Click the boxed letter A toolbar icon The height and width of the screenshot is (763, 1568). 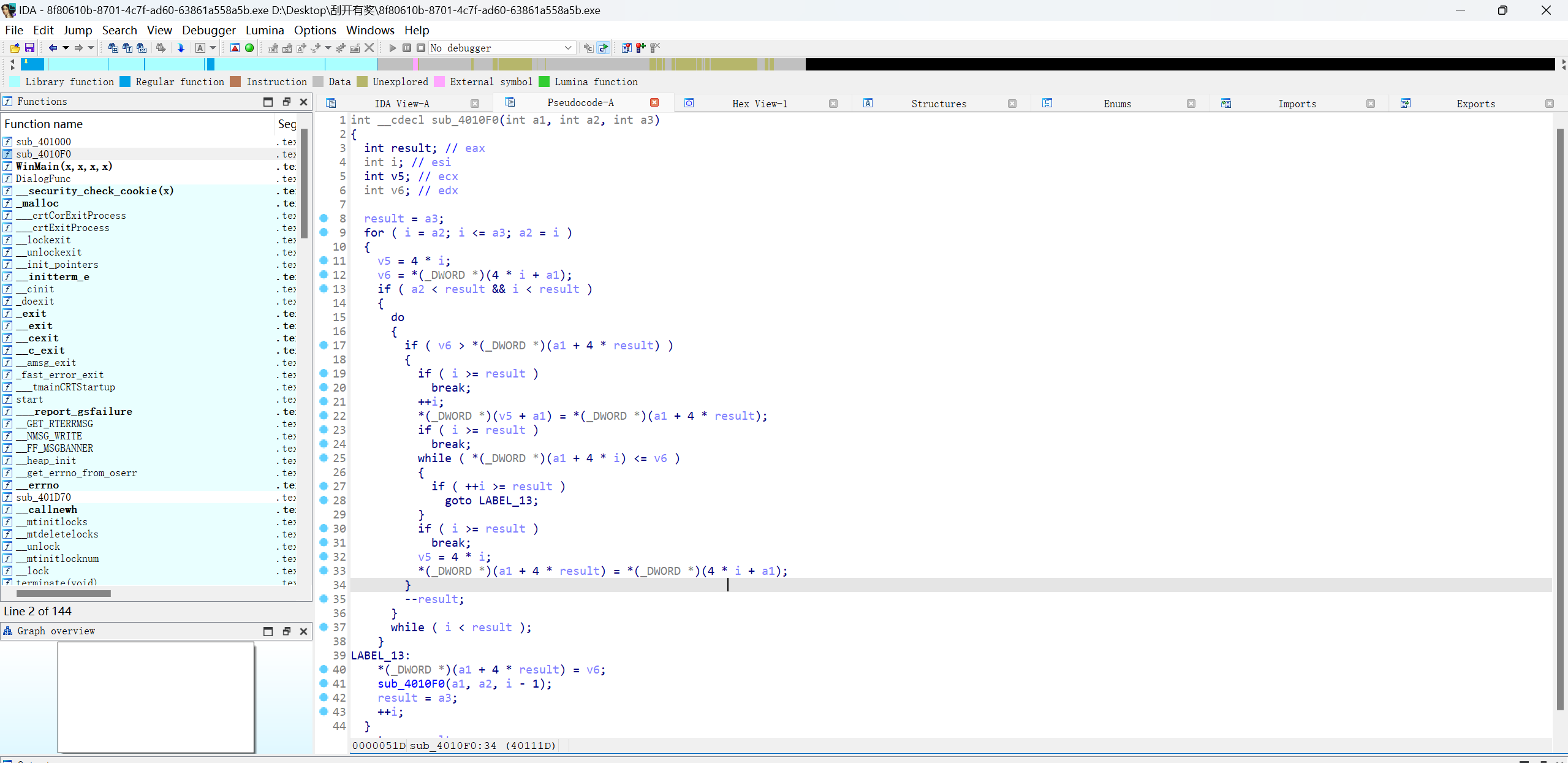tap(200, 48)
